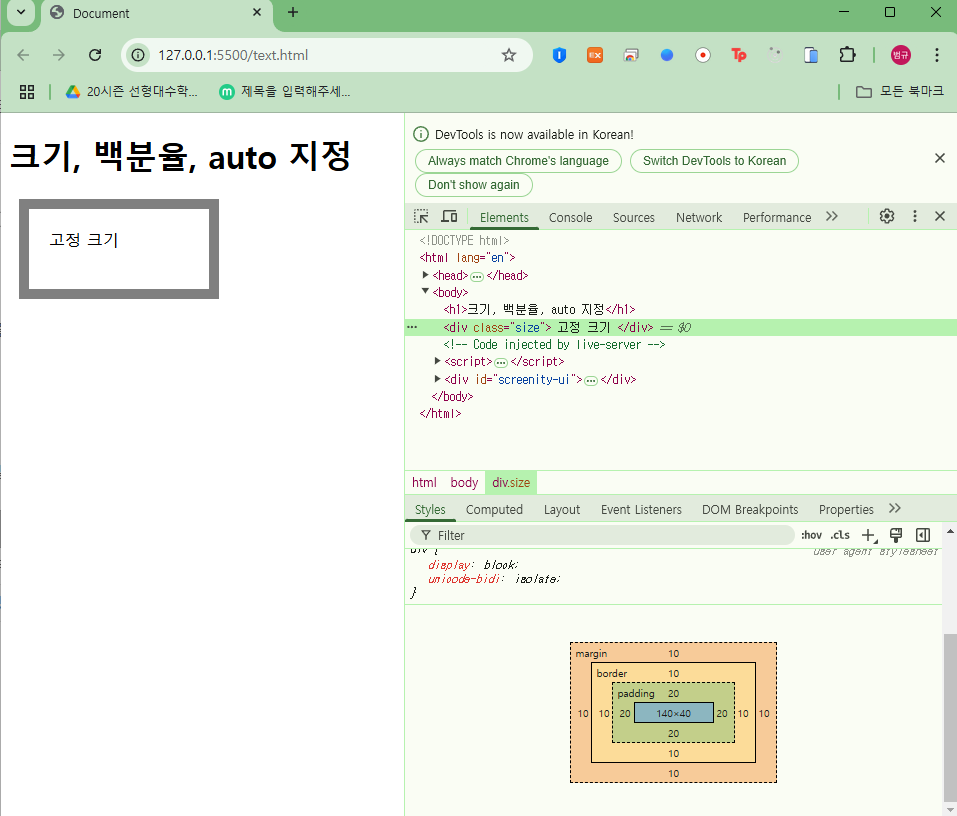Open the Google Drive bookmark 20시즌 선형대수학
The image size is (957, 816).
(131, 92)
